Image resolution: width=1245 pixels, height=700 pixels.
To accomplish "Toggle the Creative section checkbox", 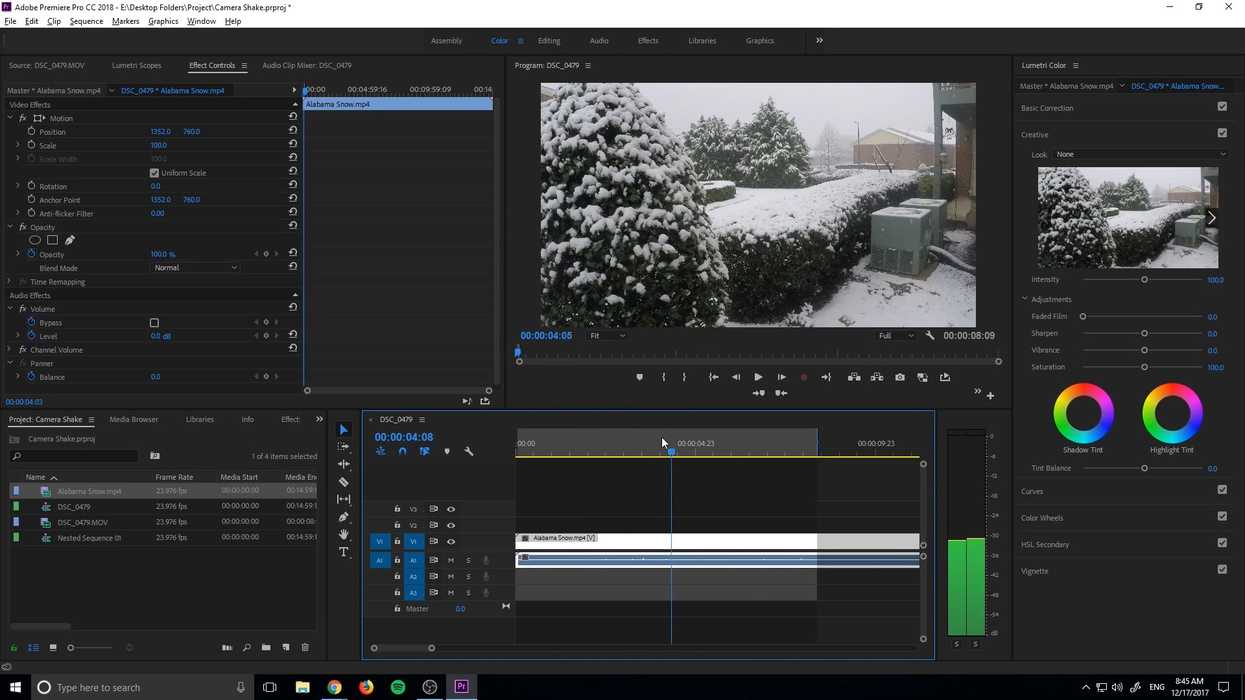I will click(x=1222, y=133).
